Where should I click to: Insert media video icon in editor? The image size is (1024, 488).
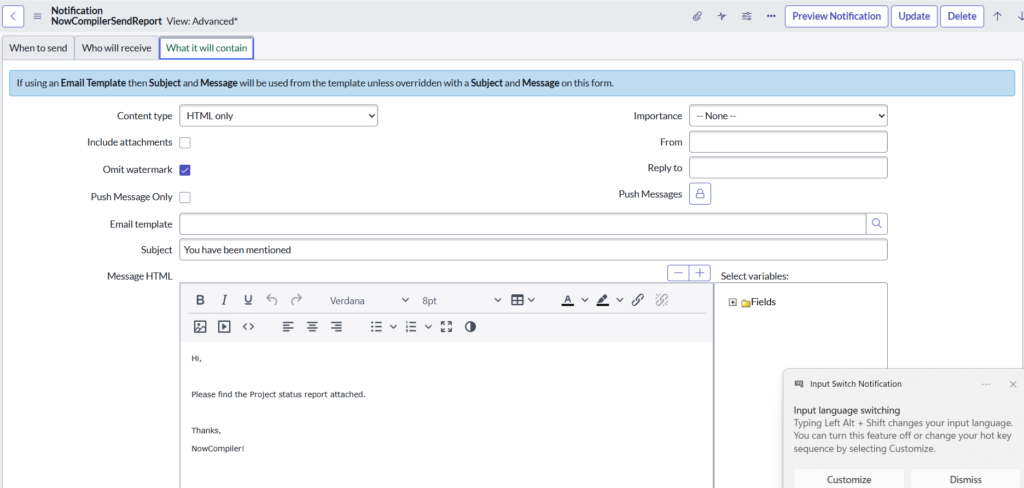pos(224,327)
